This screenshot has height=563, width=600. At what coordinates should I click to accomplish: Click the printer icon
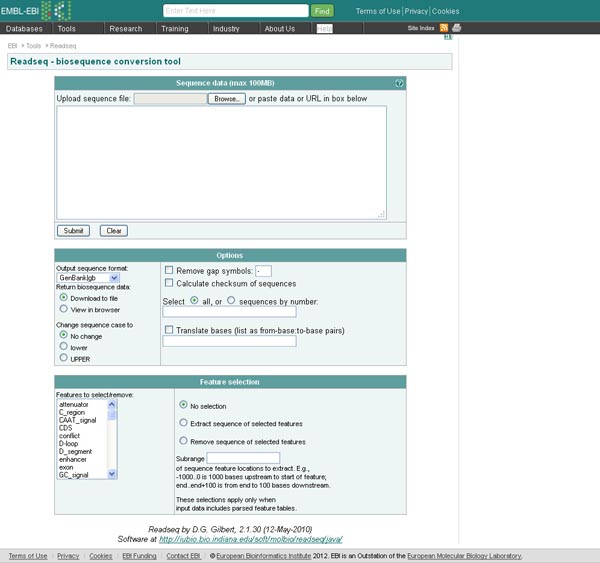(x=456, y=28)
